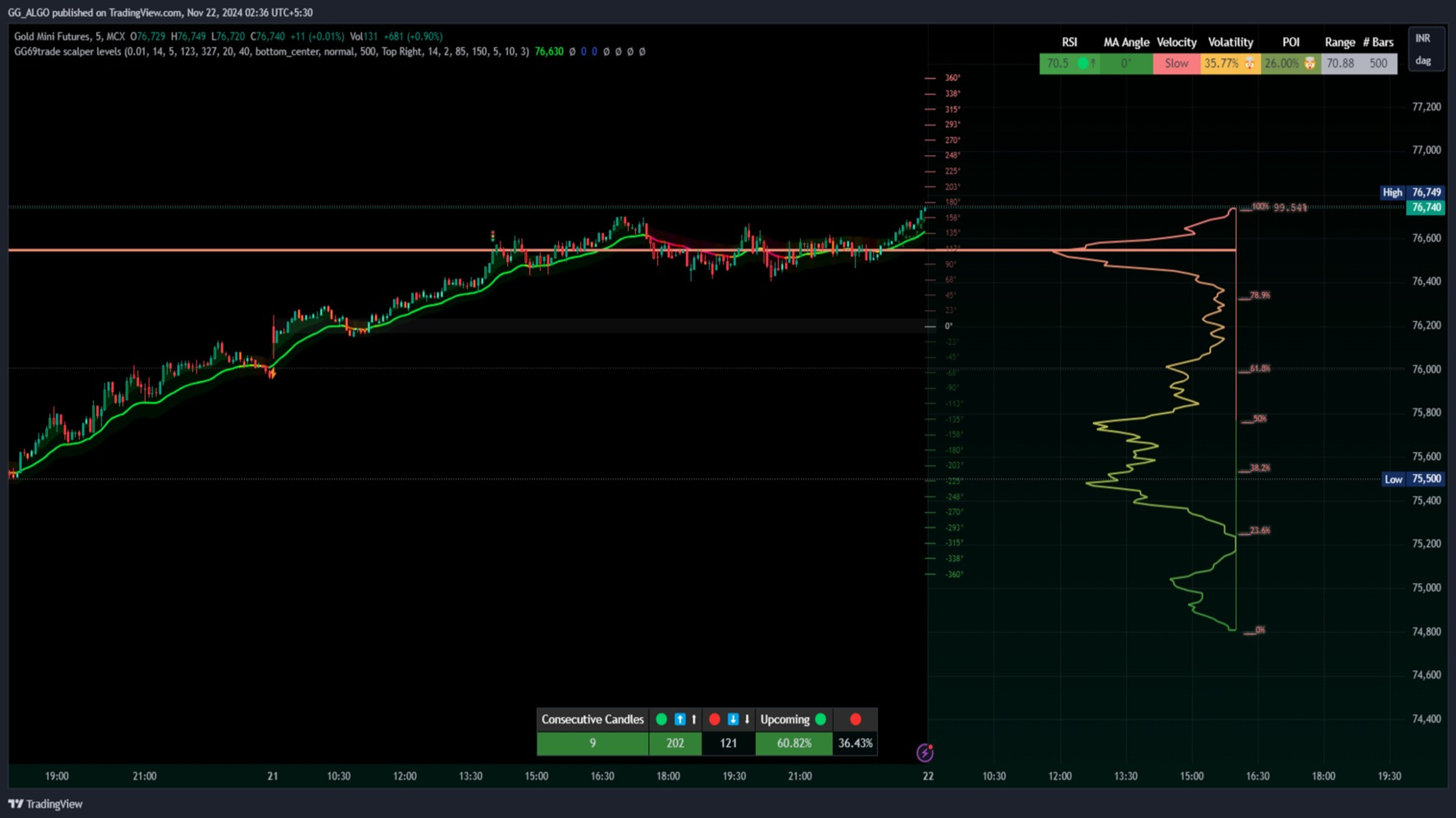Click the positive 360° mark on the angle scale
This screenshot has height=818, width=1456.
click(x=953, y=77)
